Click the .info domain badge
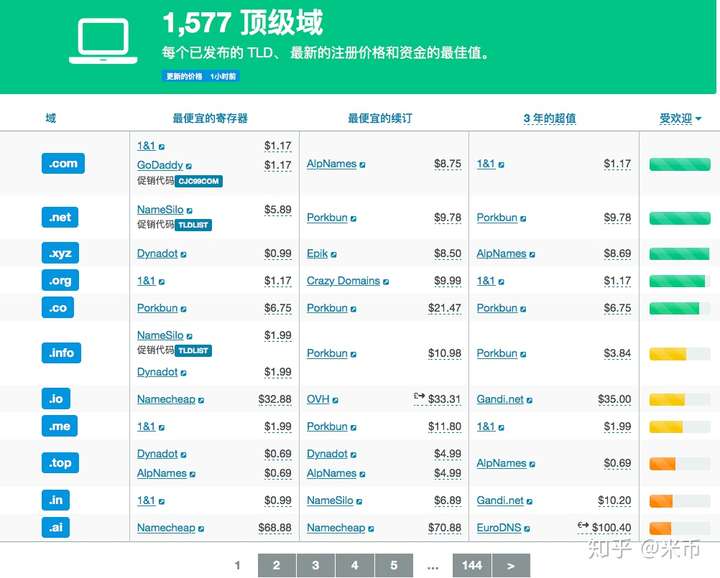This screenshot has height=578, width=720. click(61, 353)
